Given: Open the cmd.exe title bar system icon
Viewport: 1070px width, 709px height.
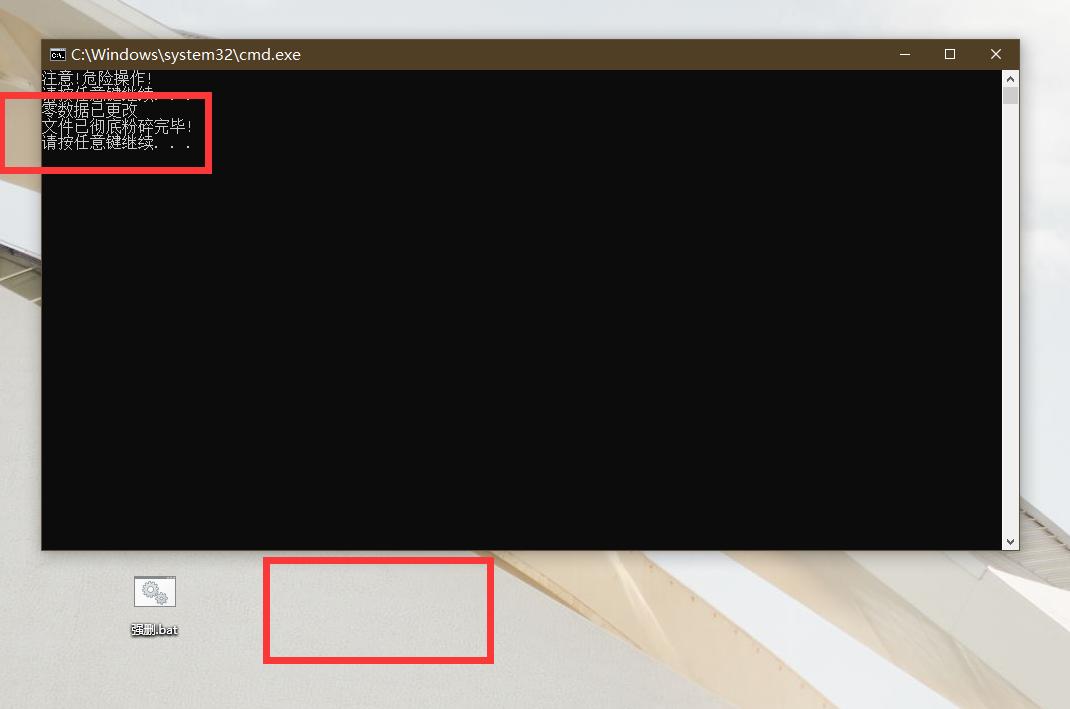Looking at the screenshot, I should coord(58,55).
